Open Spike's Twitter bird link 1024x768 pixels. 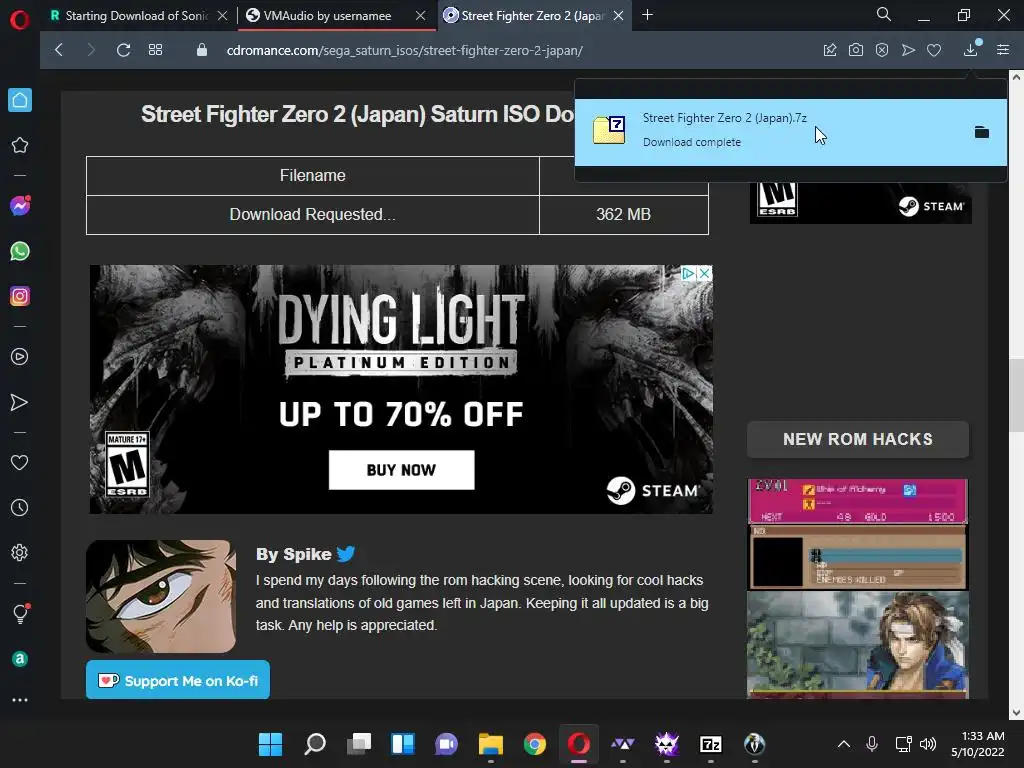[345, 554]
